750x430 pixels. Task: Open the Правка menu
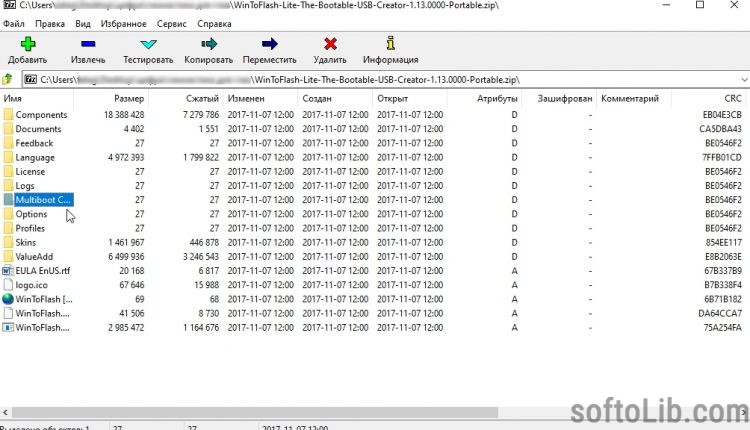pyautogui.click(x=50, y=23)
